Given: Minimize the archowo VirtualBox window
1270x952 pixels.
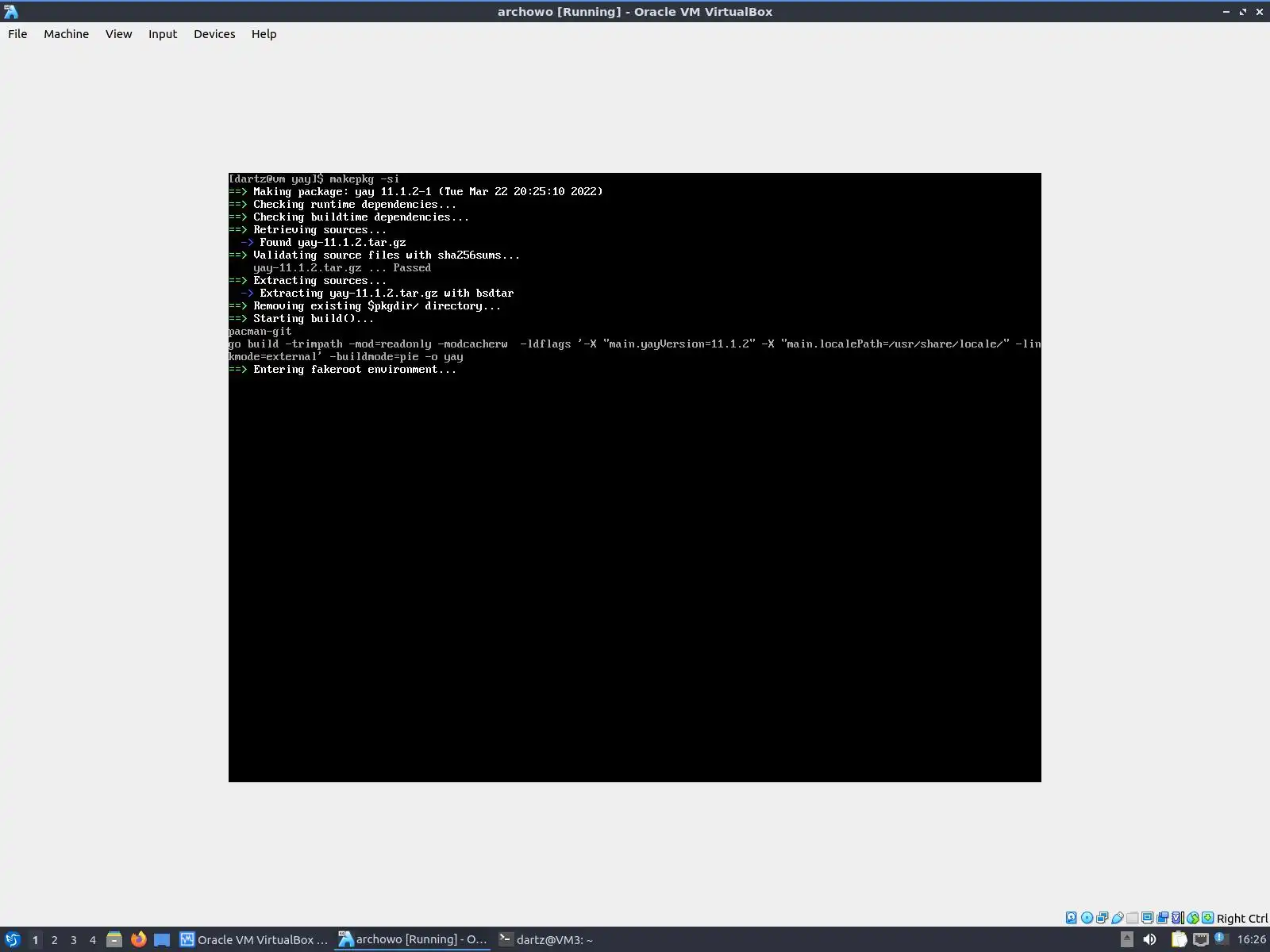Looking at the screenshot, I should click(1226, 12).
